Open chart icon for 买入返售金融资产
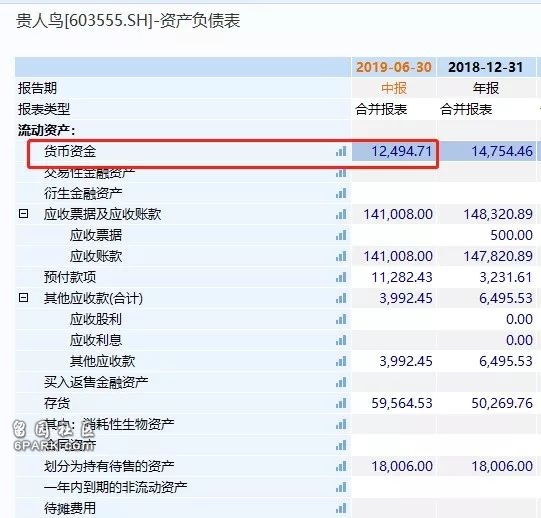 pos(341,382)
